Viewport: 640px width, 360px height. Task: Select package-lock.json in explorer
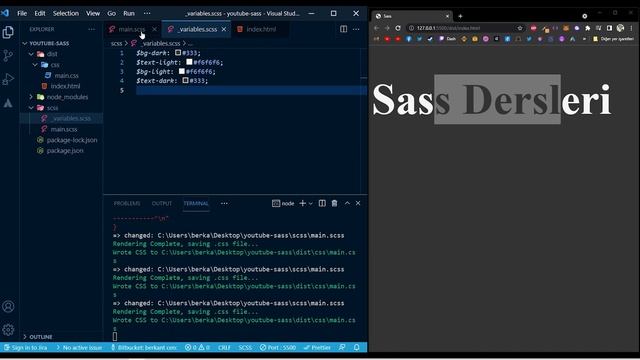pos(71,140)
